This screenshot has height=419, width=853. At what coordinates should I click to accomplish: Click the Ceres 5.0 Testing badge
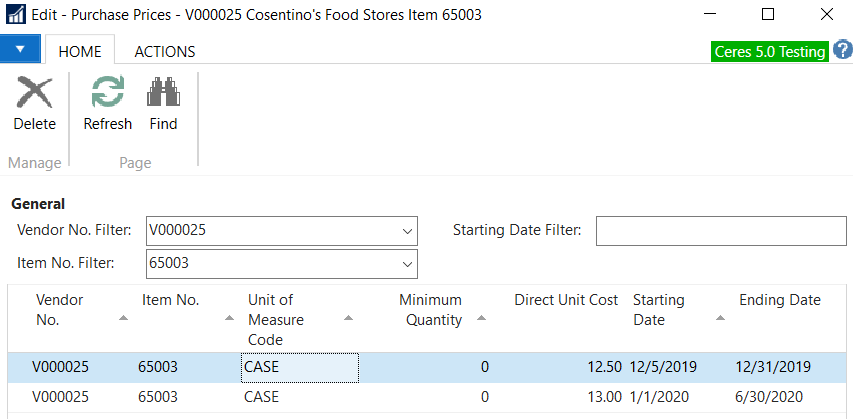pyautogui.click(x=769, y=51)
